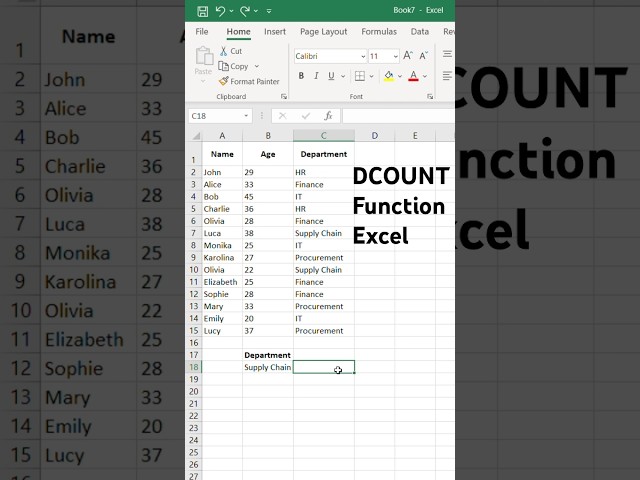The image size is (640, 480).
Task: Apply red Font Color
Action: (413, 76)
